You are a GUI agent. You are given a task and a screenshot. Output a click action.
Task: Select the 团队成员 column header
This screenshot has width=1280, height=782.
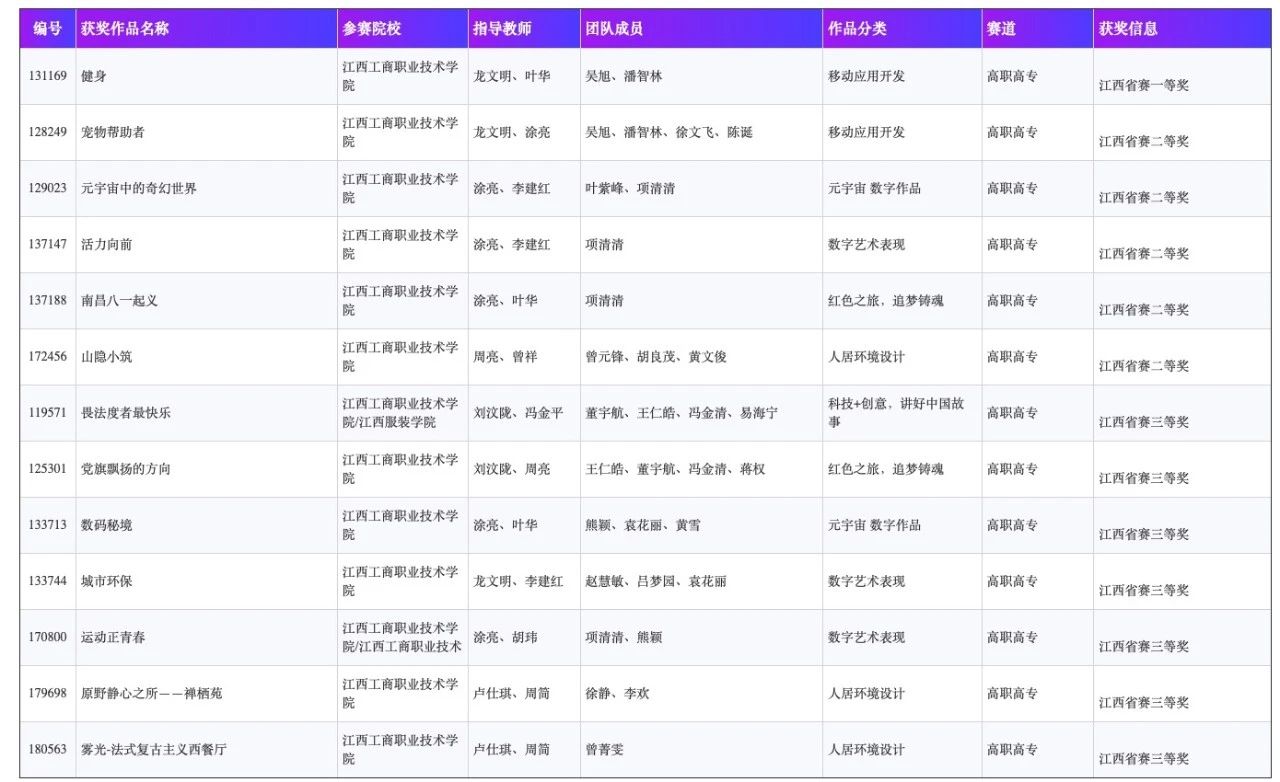614,29
